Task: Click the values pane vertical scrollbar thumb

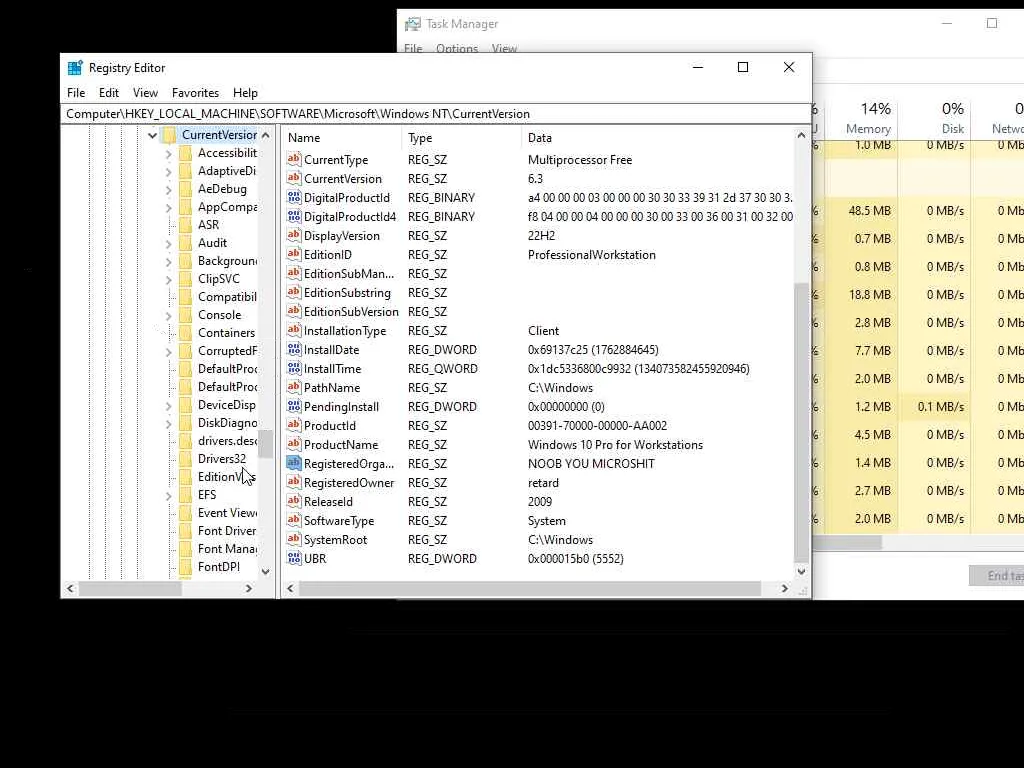Action: (801, 421)
